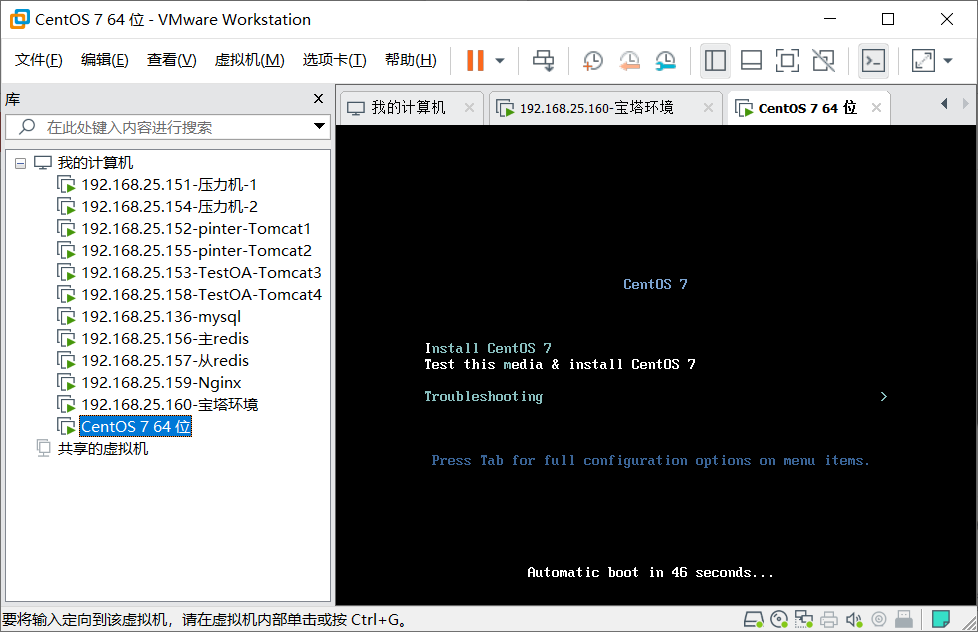Screen dimensions: 978x632
Task: Open the 虚拟机(M) menu
Action: (x=249, y=60)
